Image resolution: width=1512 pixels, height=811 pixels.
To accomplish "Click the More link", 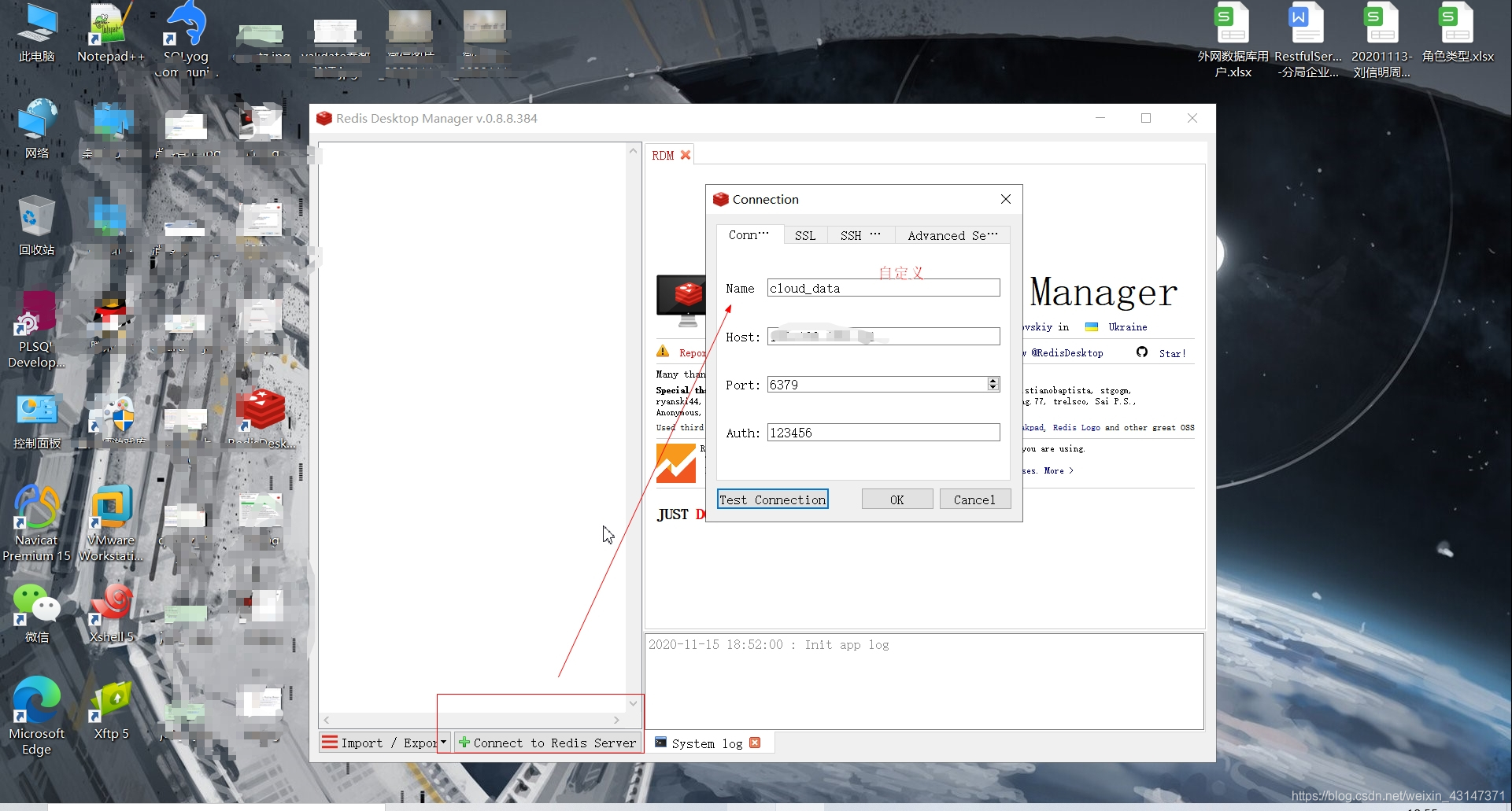I will pyautogui.click(x=1058, y=470).
